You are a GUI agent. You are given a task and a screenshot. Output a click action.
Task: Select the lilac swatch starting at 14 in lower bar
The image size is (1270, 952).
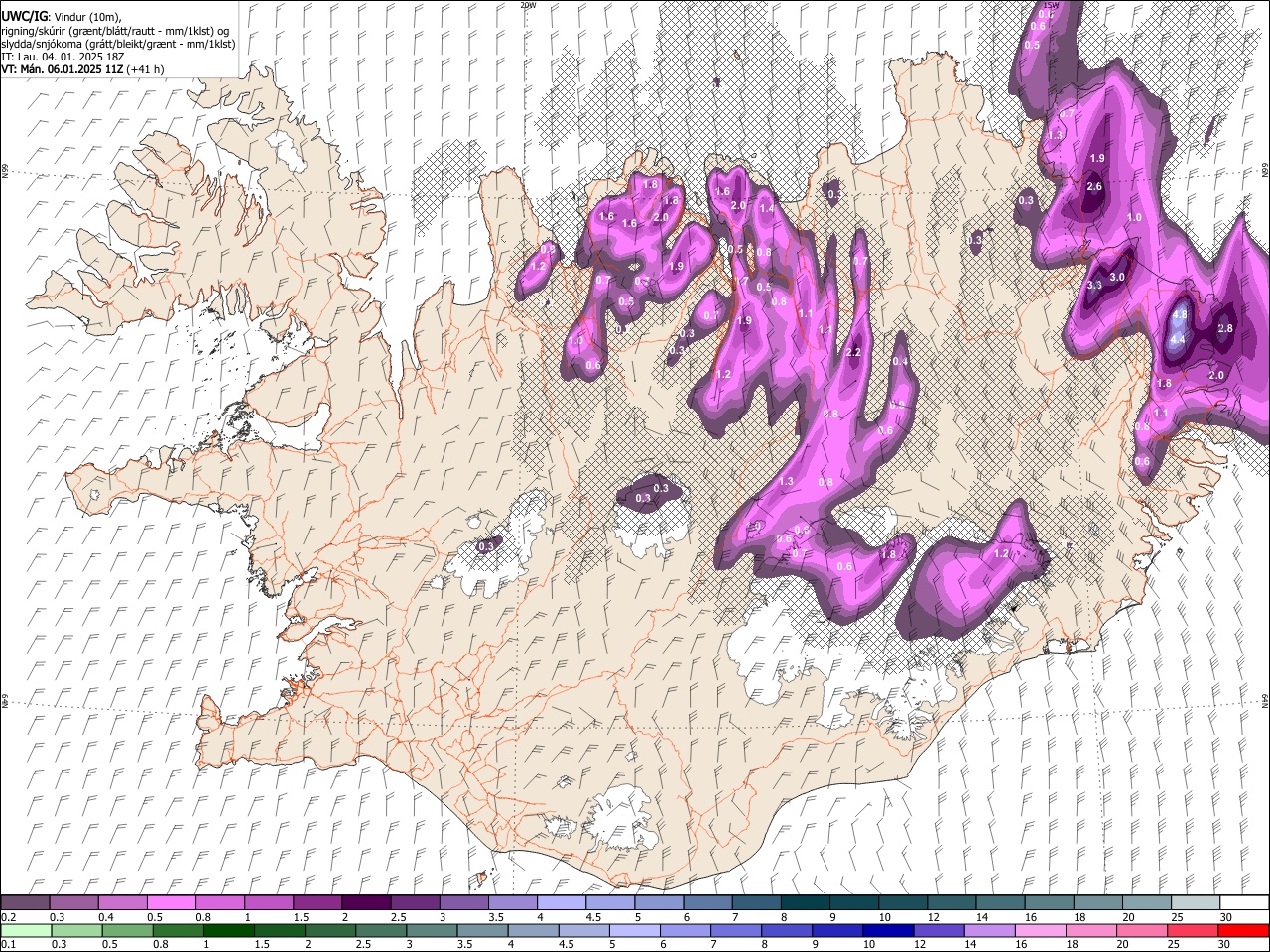[989, 931]
